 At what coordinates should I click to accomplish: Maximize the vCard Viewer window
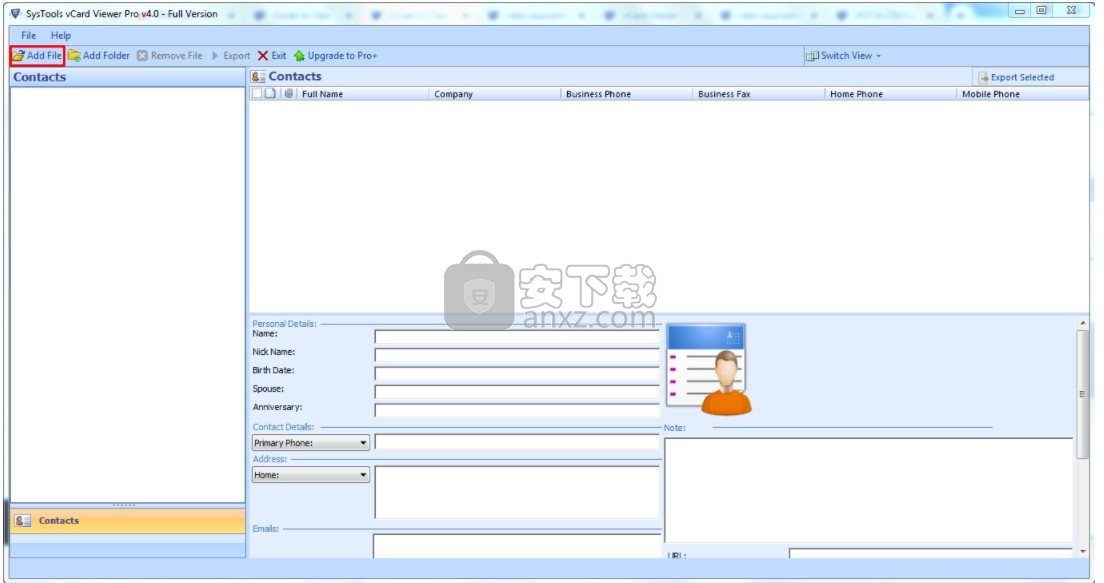pyautogui.click(x=1041, y=10)
